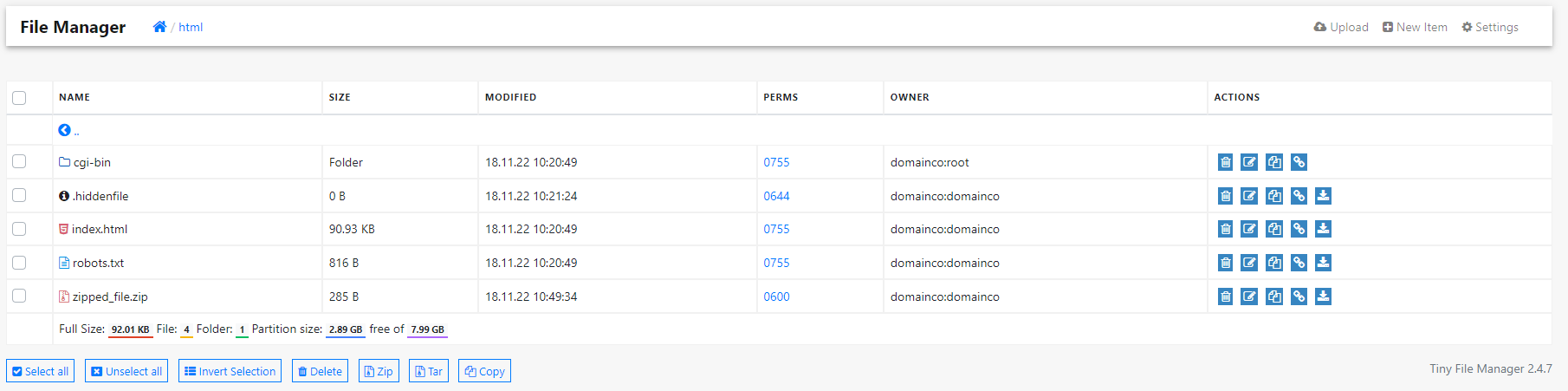Change permissions 0755 for index.html
Screen dimensions: 1568x391
coord(776,229)
